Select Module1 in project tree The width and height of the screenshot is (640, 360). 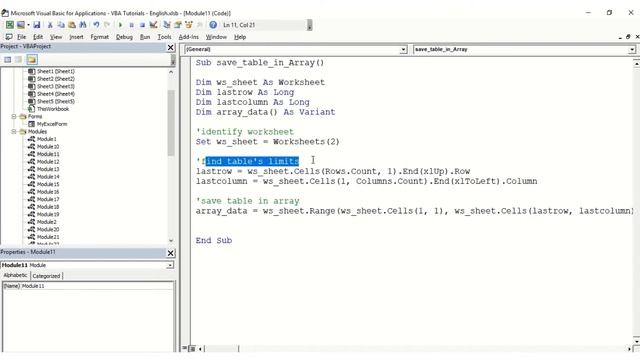coord(47,139)
